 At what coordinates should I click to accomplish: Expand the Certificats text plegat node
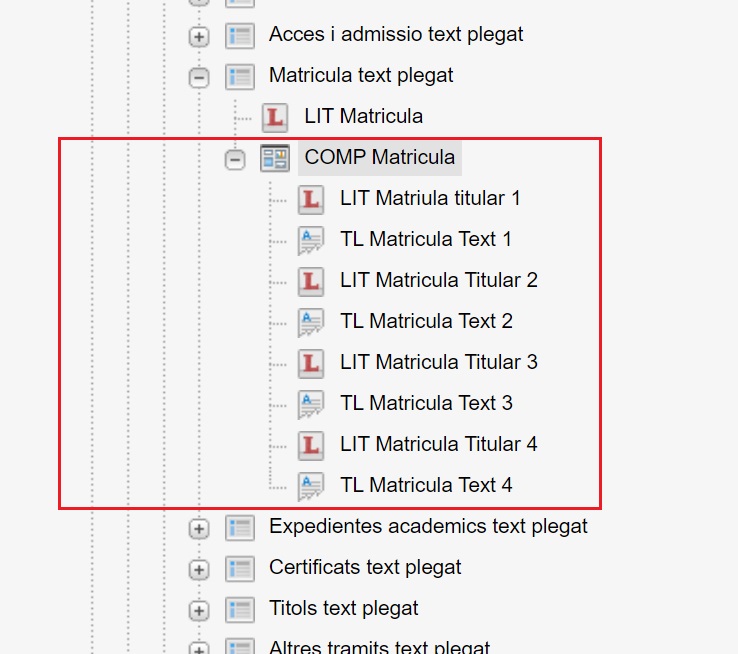coord(199,570)
